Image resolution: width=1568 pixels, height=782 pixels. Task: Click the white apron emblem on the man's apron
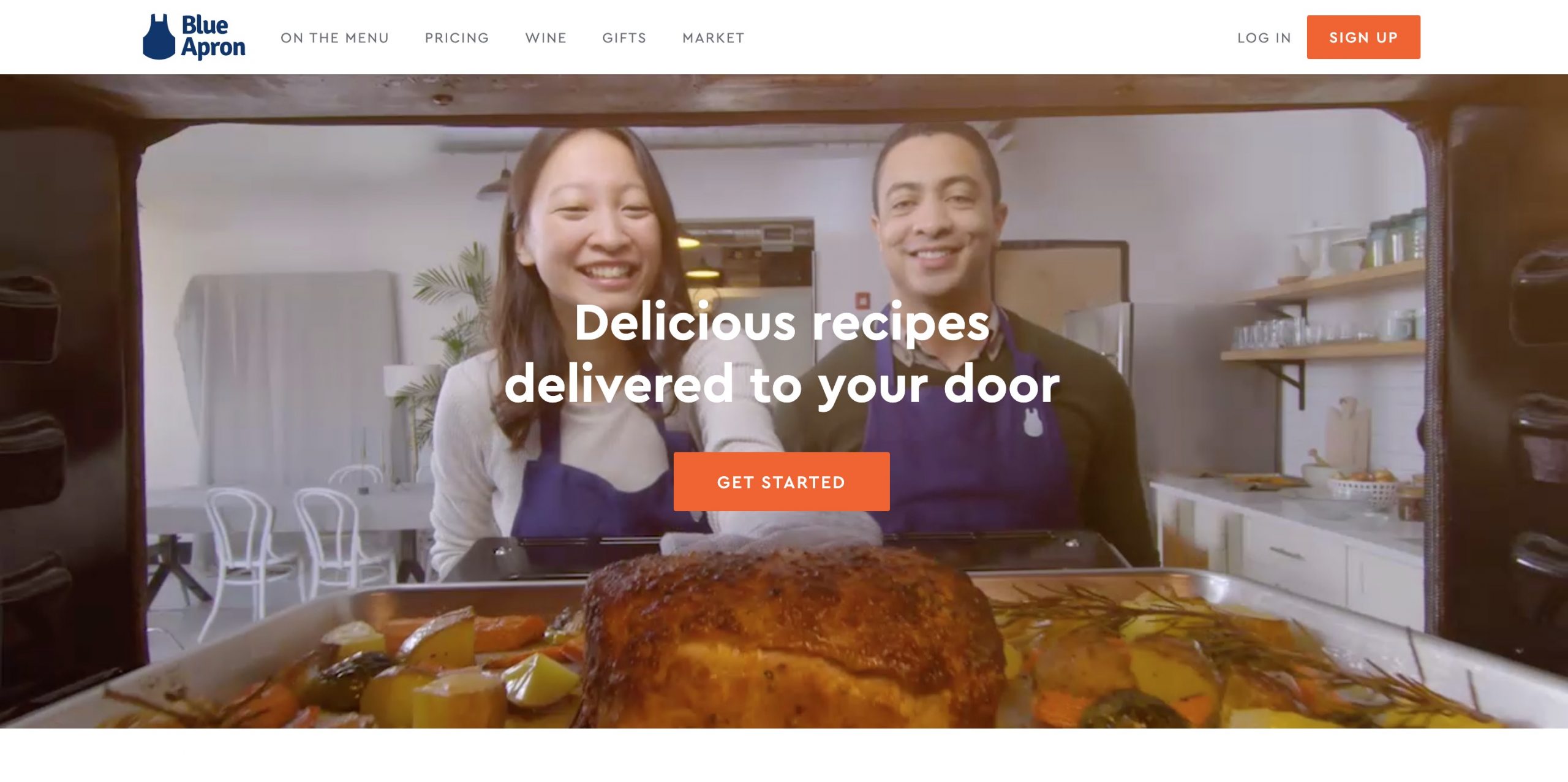pos(1033,422)
